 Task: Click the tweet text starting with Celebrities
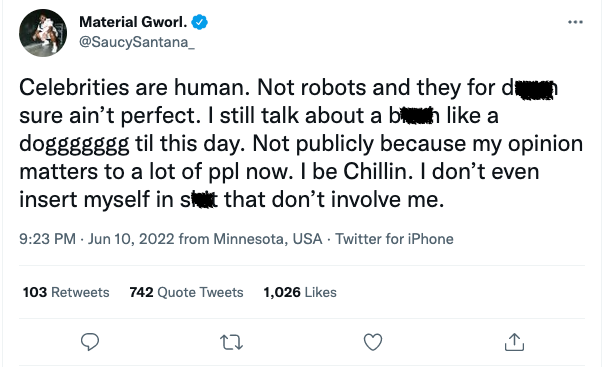click(301, 143)
